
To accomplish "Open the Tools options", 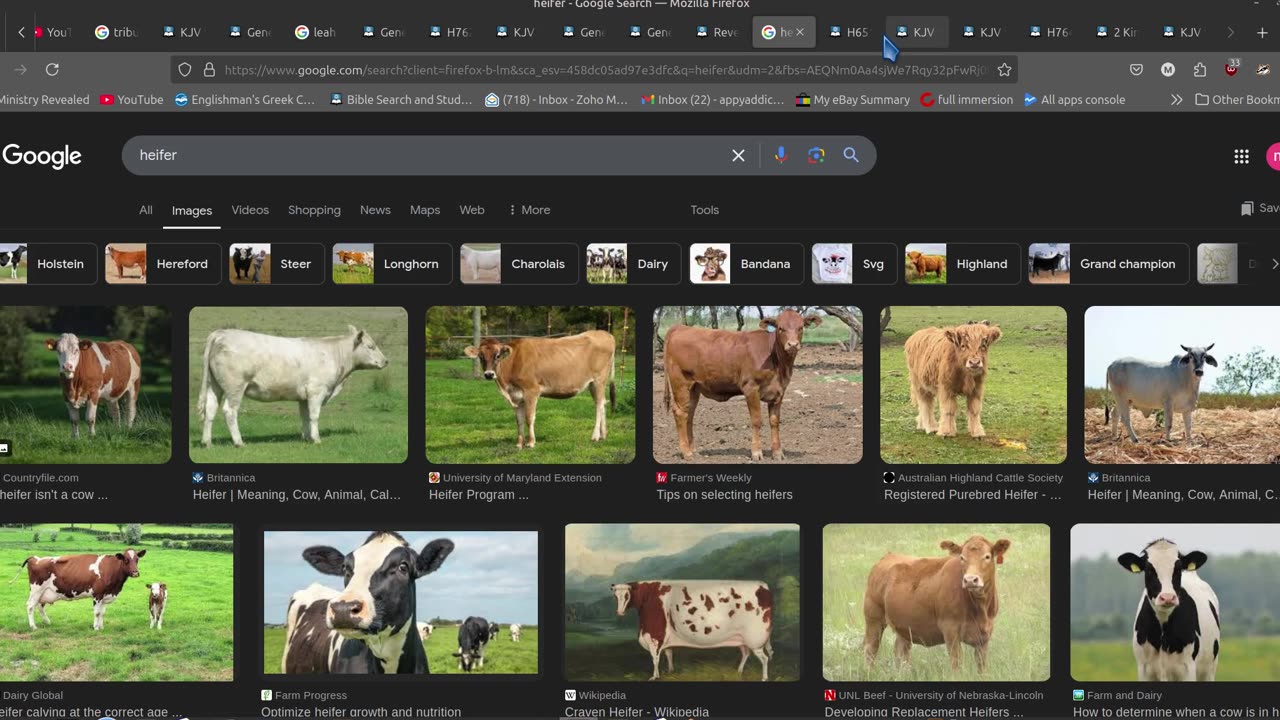I will 705,210.
